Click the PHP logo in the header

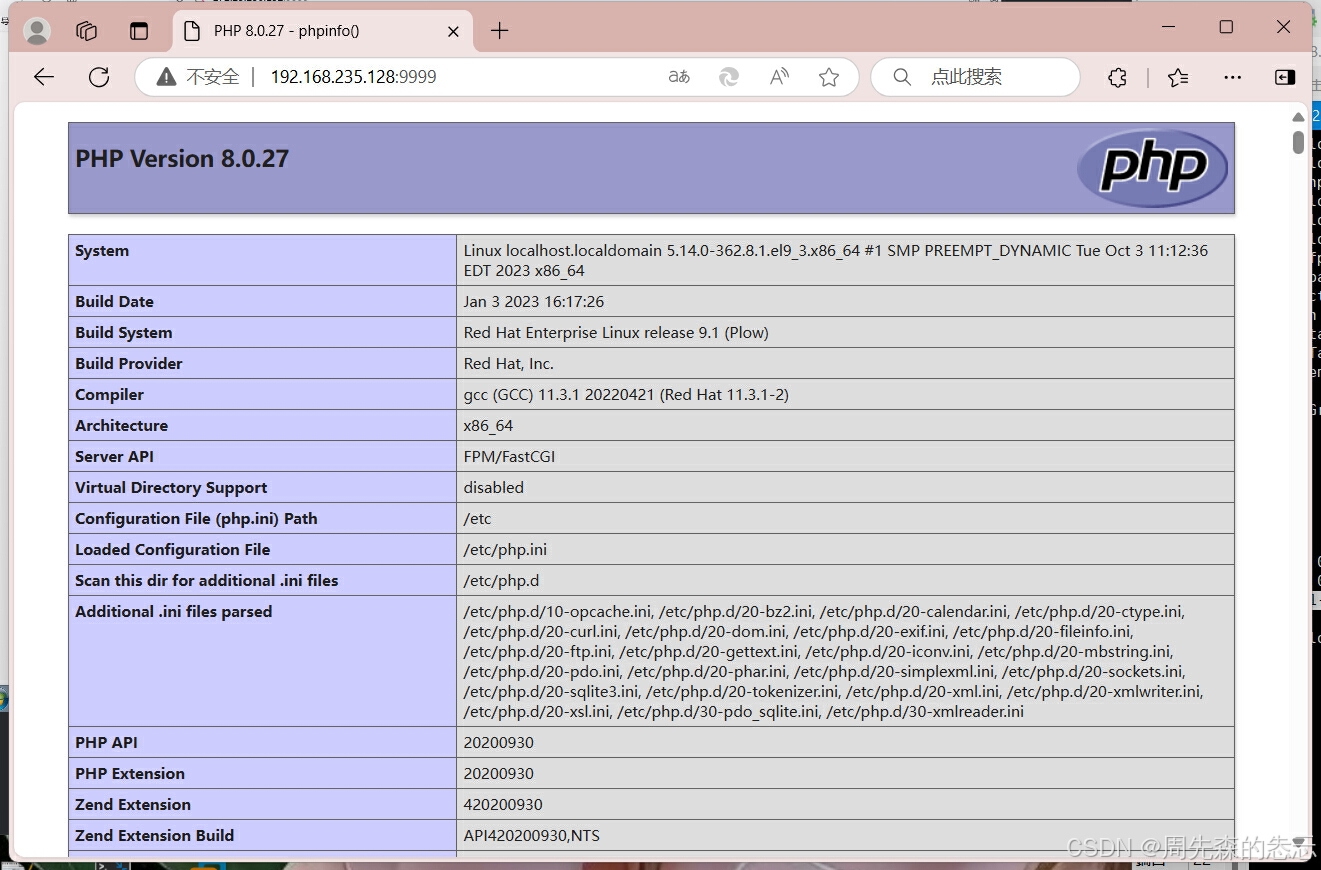click(x=1153, y=168)
